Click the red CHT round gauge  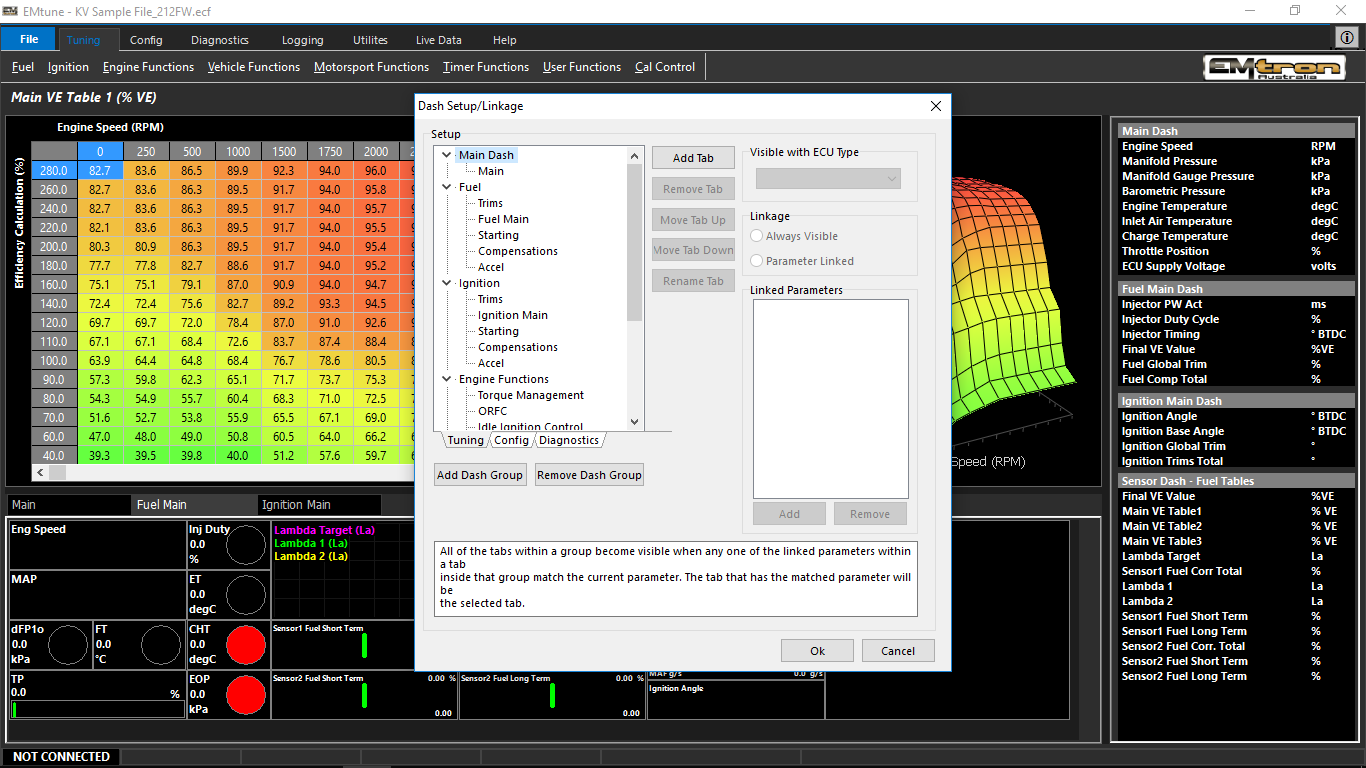(x=246, y=645)
